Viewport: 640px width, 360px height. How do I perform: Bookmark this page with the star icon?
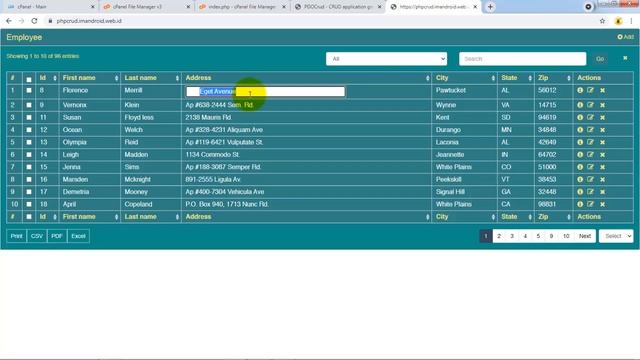click(x=602, y=21)
